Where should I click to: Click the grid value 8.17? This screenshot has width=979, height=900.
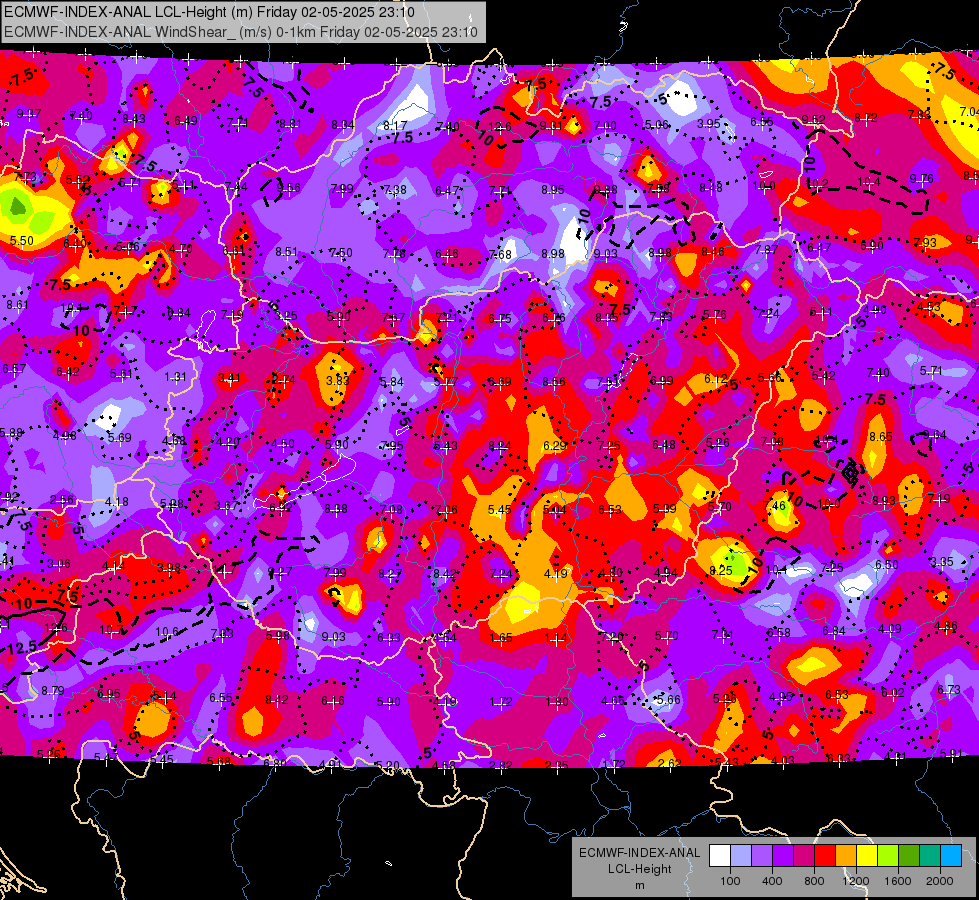395,126
